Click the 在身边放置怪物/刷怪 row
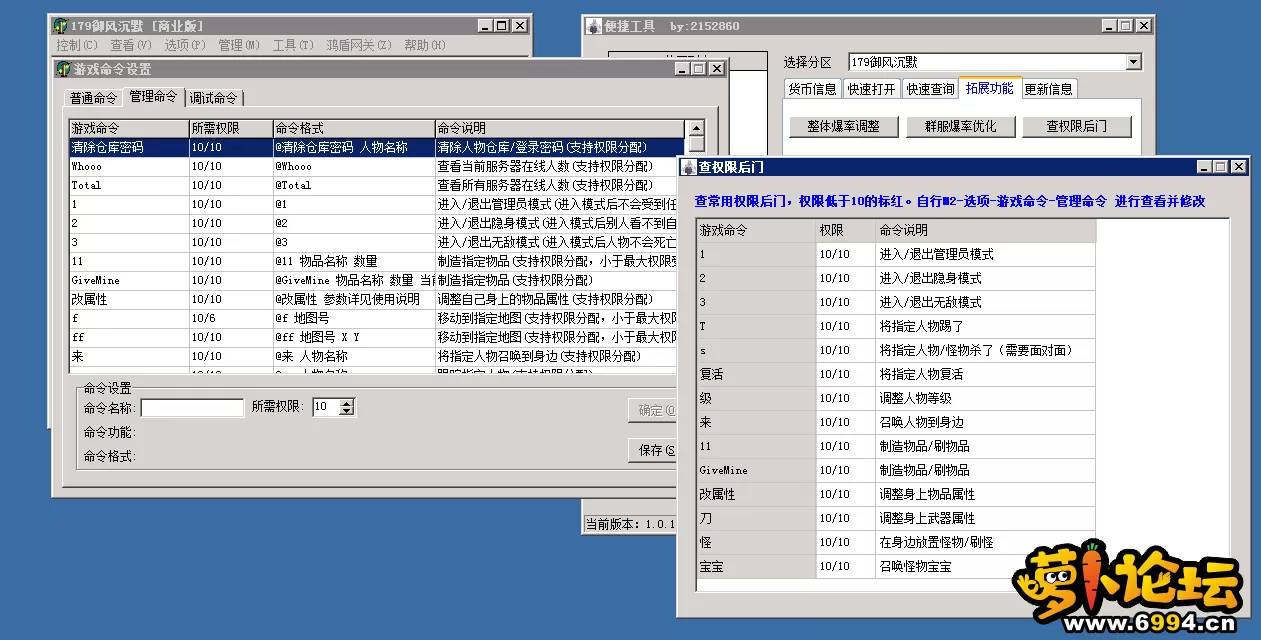This screenshot has height=640, width=1261. [x=896, y=542]
